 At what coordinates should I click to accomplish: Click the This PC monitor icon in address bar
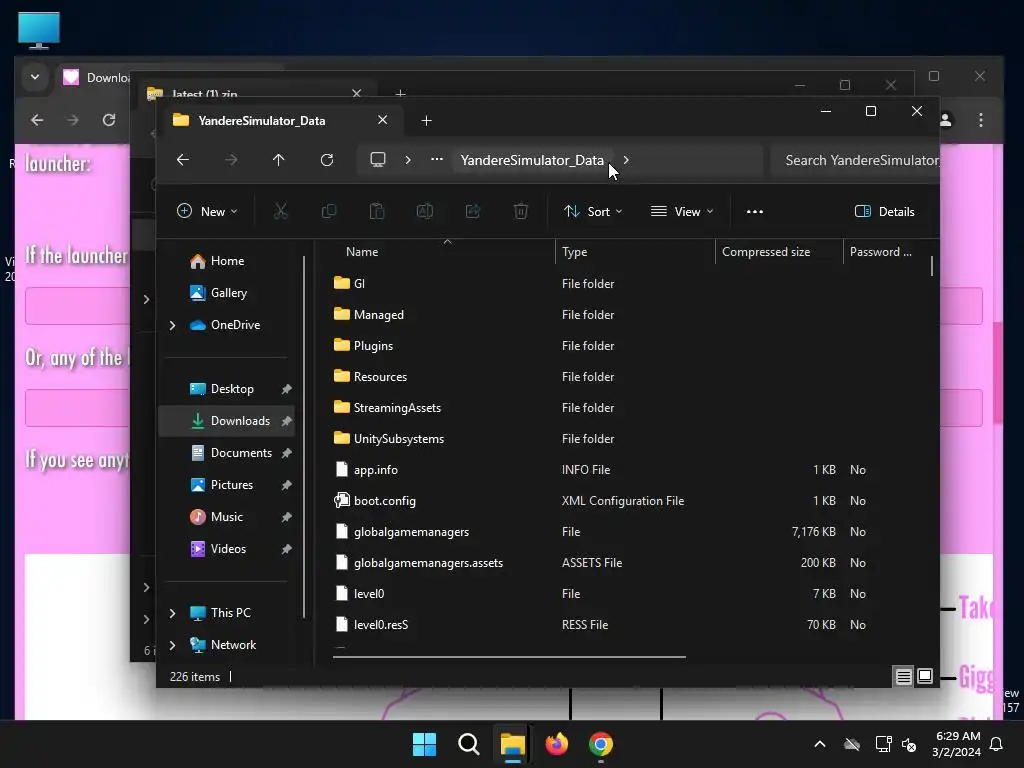[378, 160]
